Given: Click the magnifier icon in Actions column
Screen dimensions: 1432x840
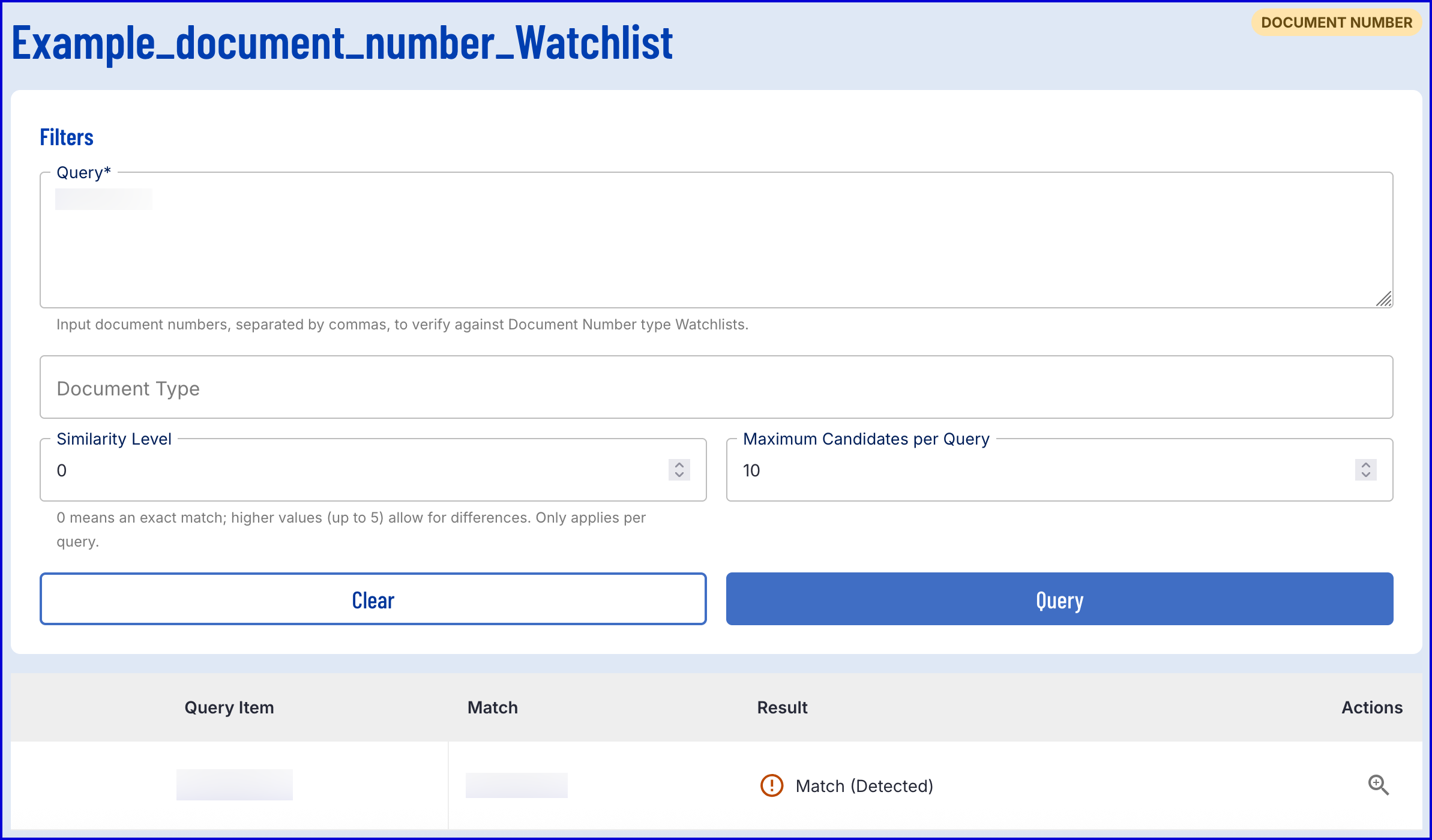Looking at the screenshot, I should (x=1378, y=785).
